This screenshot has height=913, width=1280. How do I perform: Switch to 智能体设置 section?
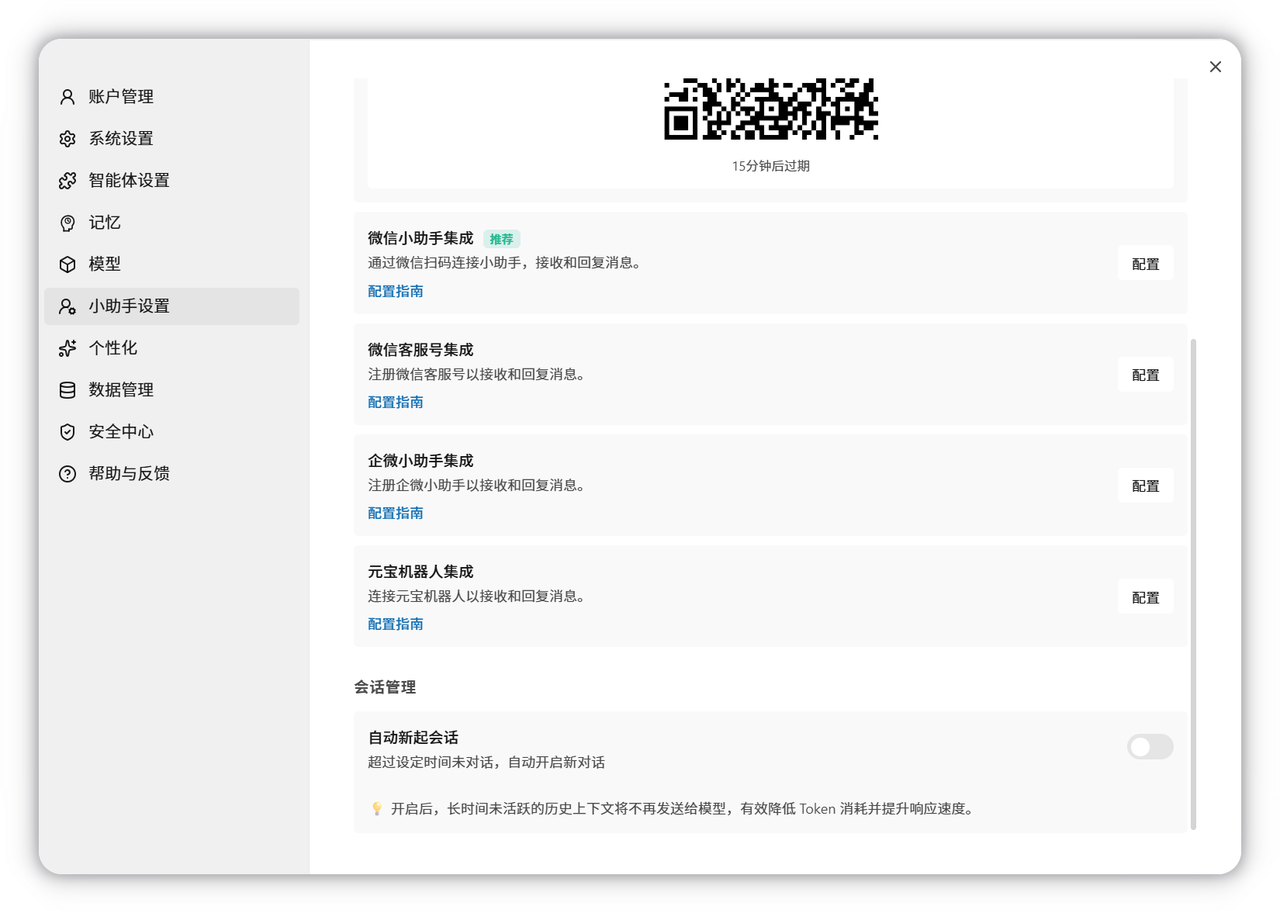pyautogui.click(x=172, y=181)
